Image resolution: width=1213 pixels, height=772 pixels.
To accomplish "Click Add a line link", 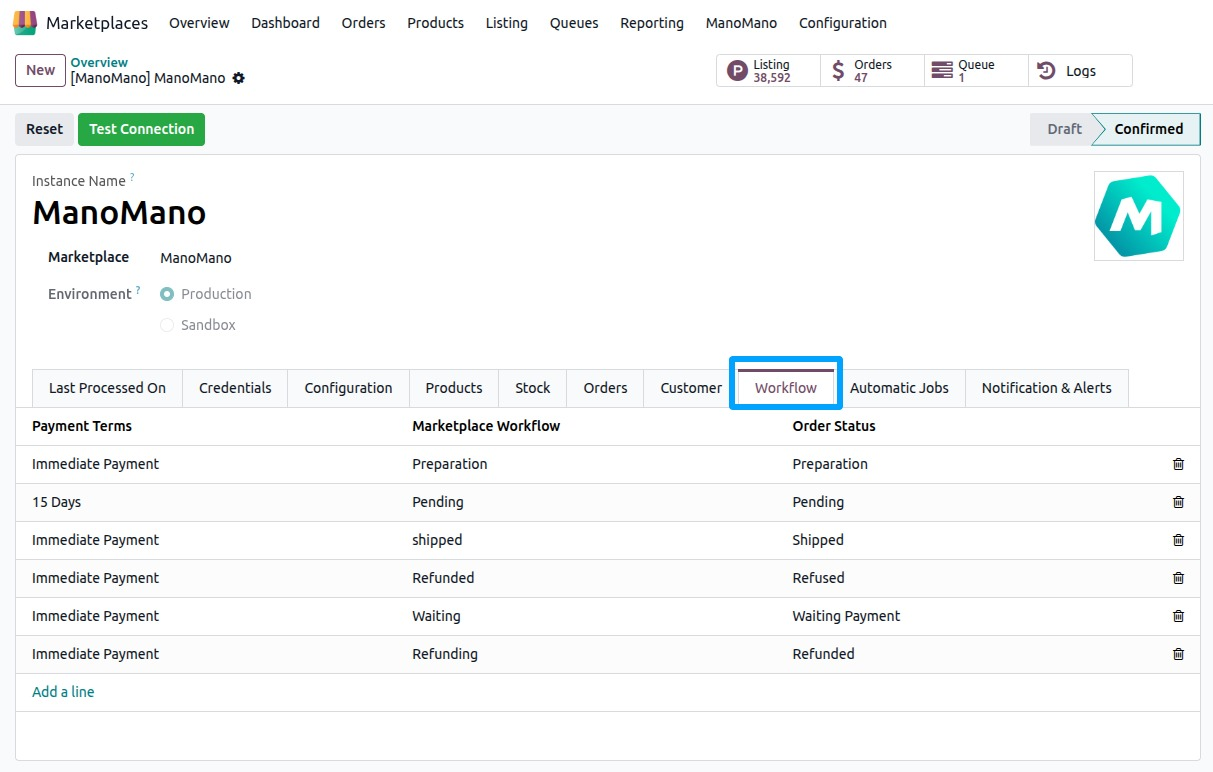I will coord(63,692).
